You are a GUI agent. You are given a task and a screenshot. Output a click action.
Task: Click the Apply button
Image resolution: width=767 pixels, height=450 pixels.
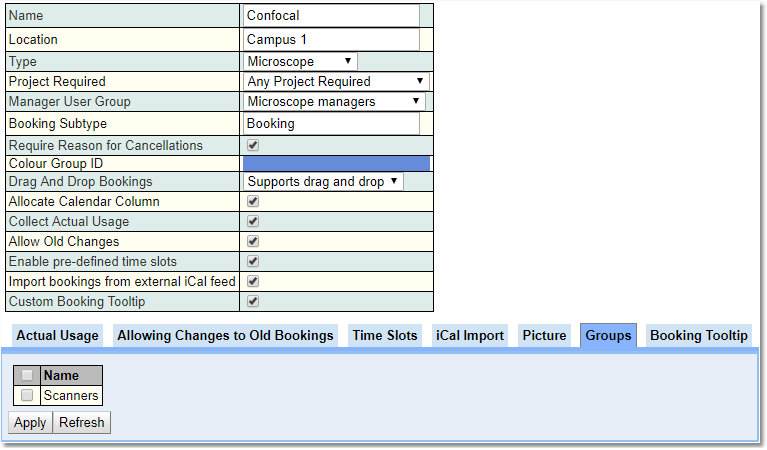[x=30, y=423]
